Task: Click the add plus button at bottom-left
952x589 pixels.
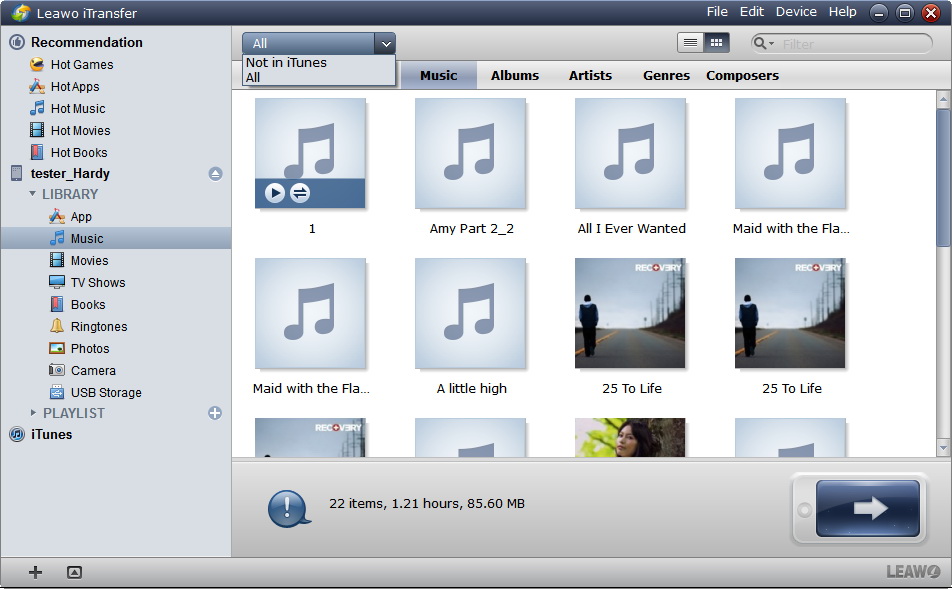Action: [x=35, y=572]
